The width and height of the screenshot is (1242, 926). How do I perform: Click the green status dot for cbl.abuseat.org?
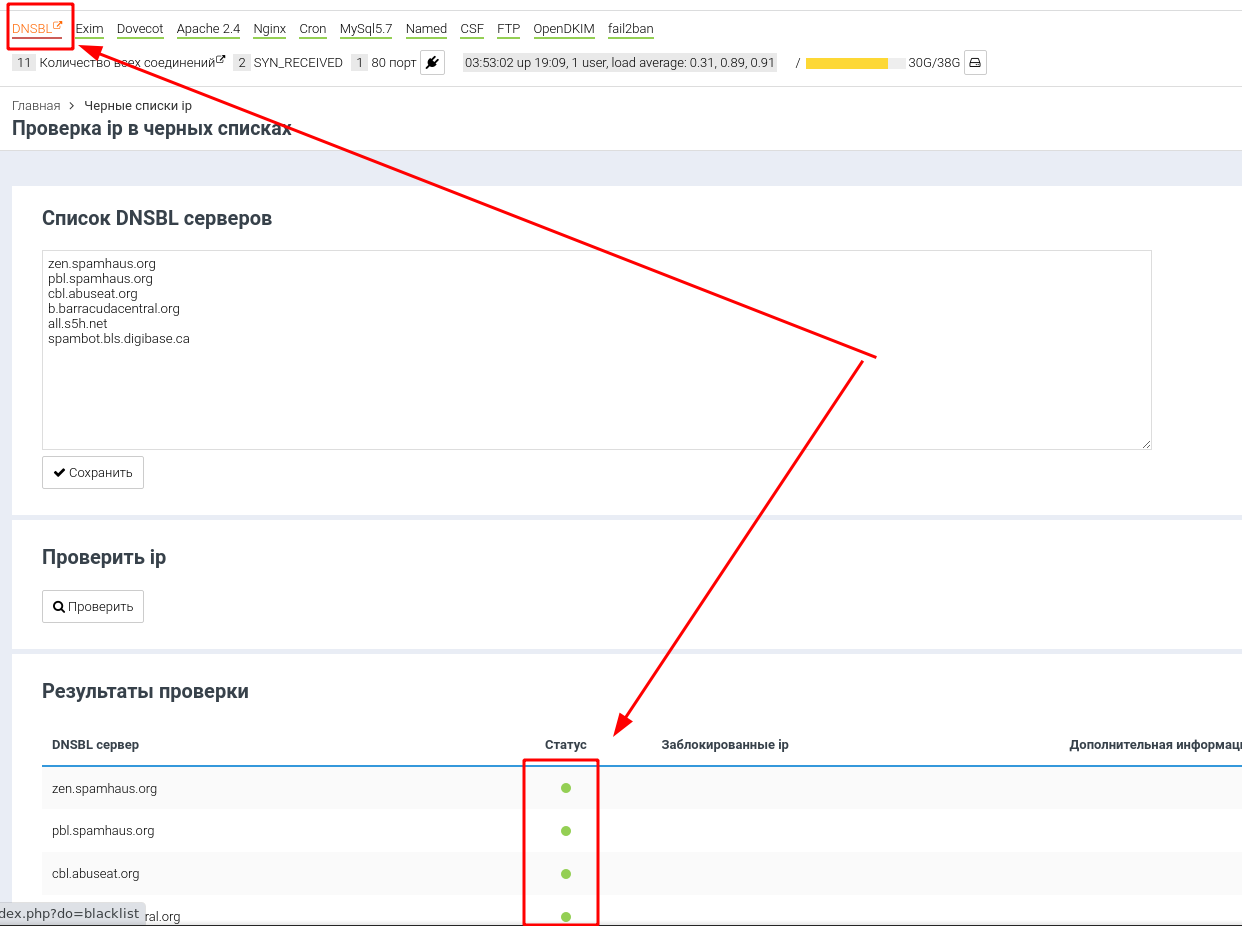[566, 874]
